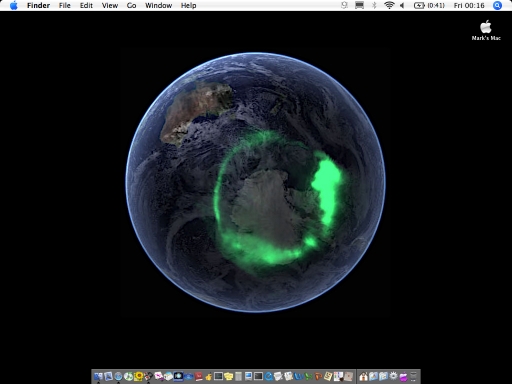Open the Home folder in Dock
Image resolution: width=512 pixels, height=384 pixels.
[364, 376]
